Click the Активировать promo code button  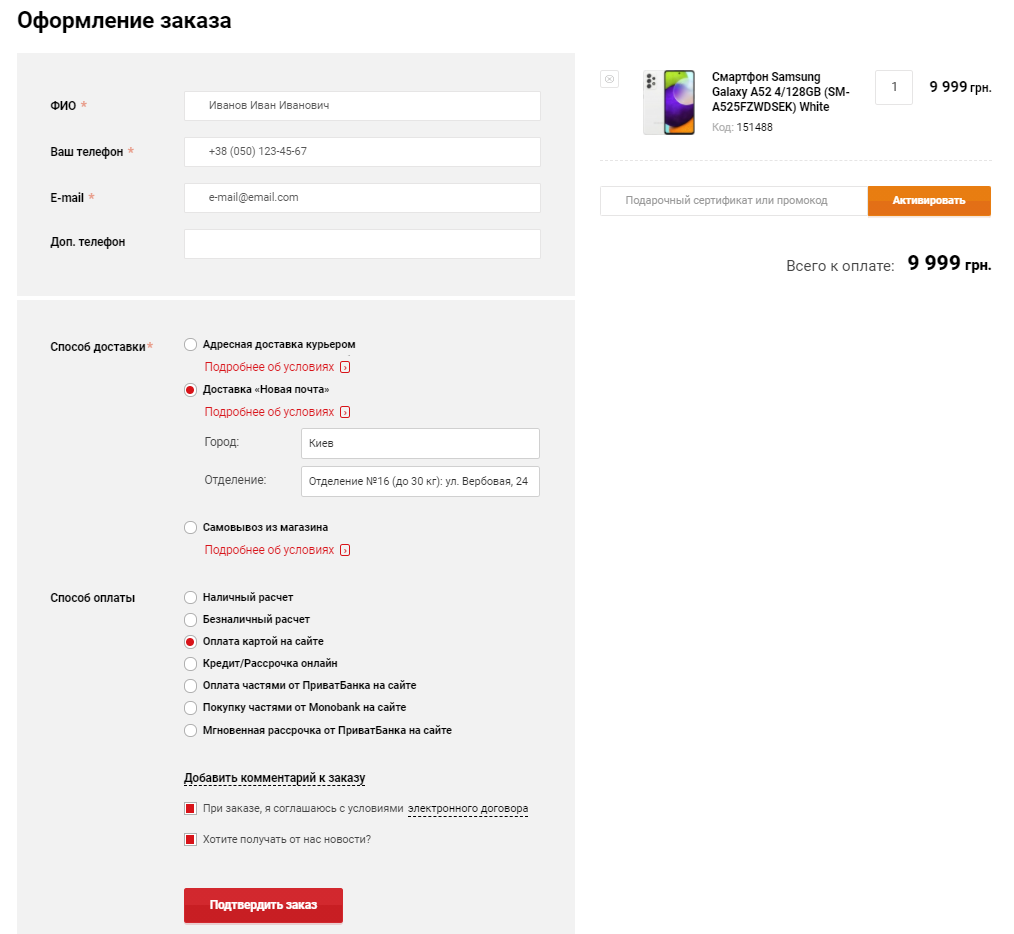[929, 201]
